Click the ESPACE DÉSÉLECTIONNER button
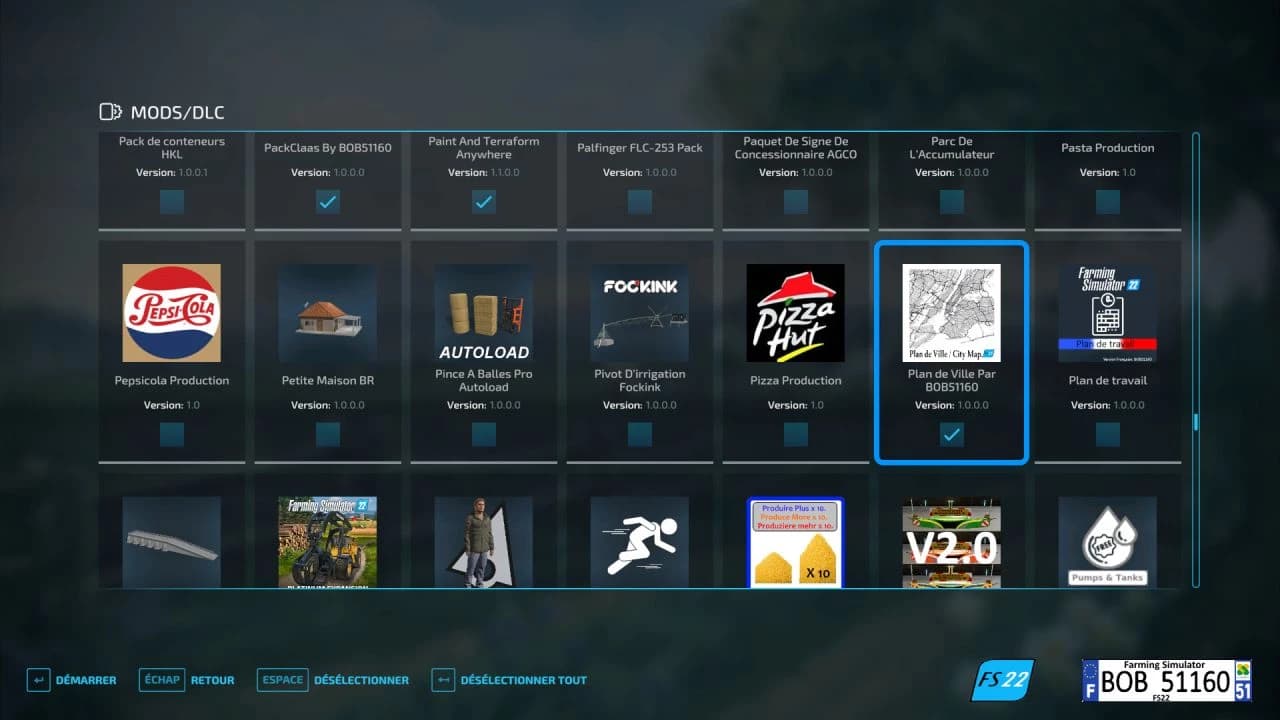Image resolution: width=1280 pixels, height=720 pixels. (x=332, y=680)
